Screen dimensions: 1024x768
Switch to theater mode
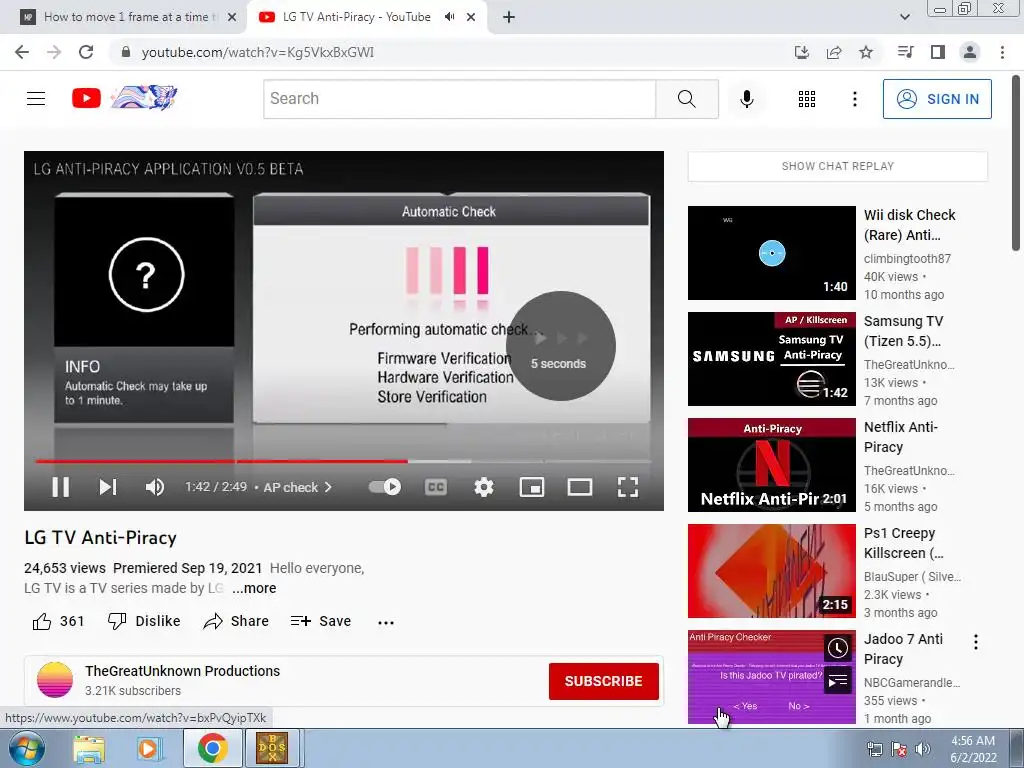pos(579,487)
